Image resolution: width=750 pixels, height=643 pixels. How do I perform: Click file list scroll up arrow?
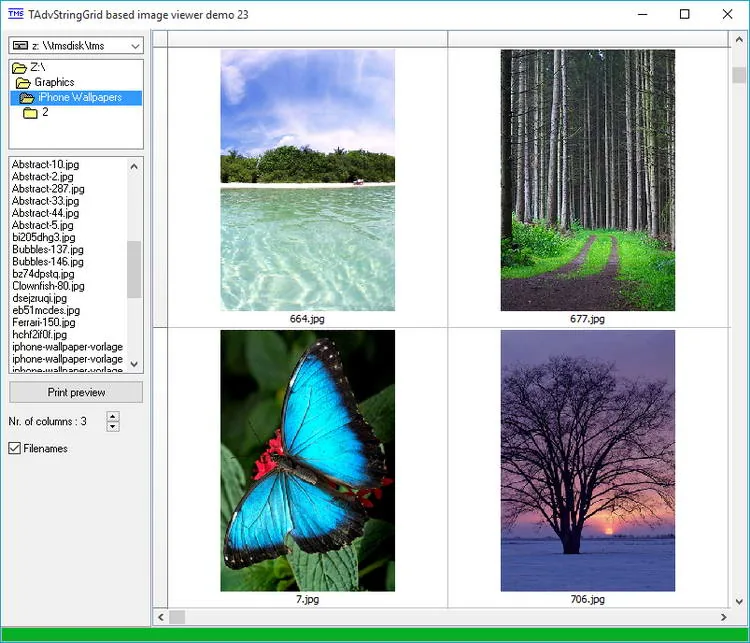pos(134,166)
